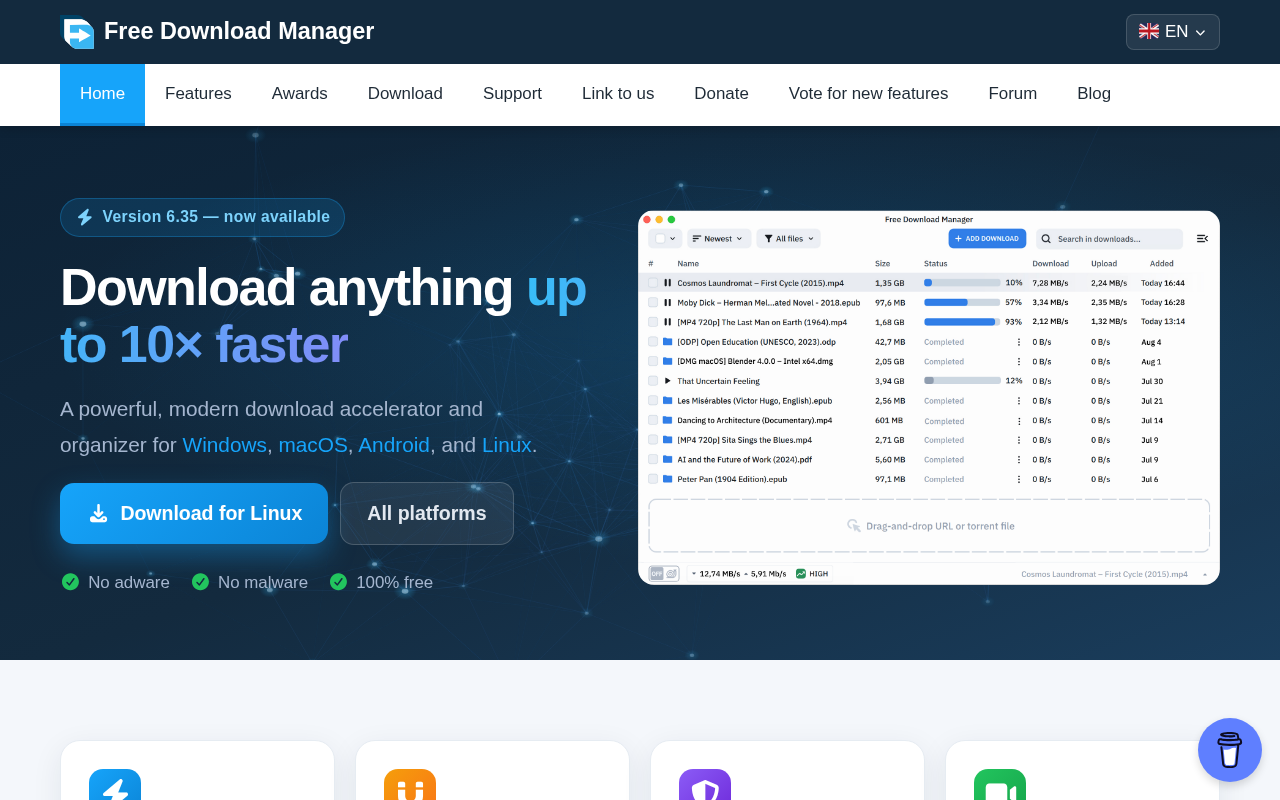The image size is (1280, 800).
Task: Click the Last Man on Earth 93% progress bar
Action: point(962,322)
